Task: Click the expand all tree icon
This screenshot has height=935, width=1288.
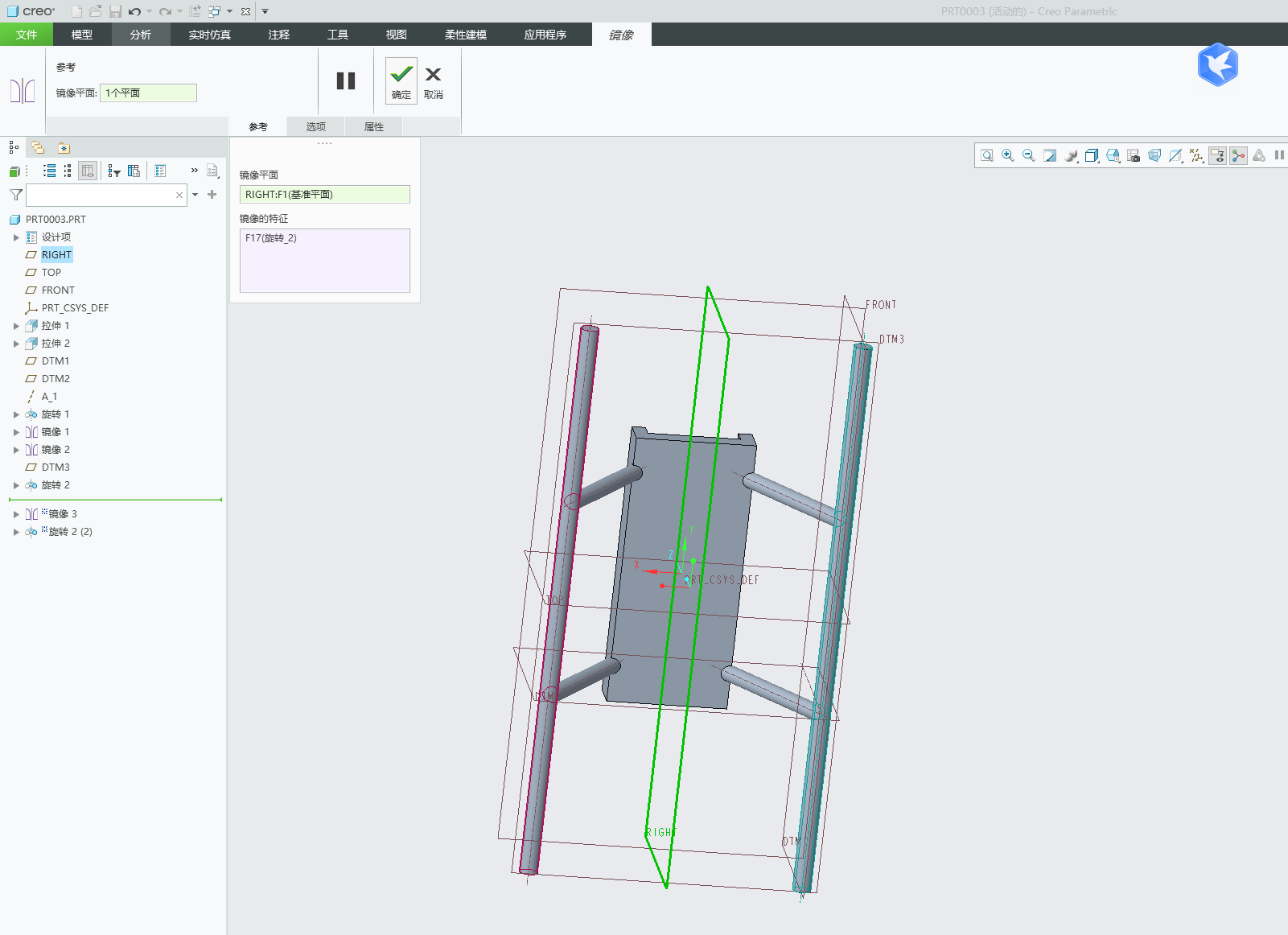Action: pos(49,171)
